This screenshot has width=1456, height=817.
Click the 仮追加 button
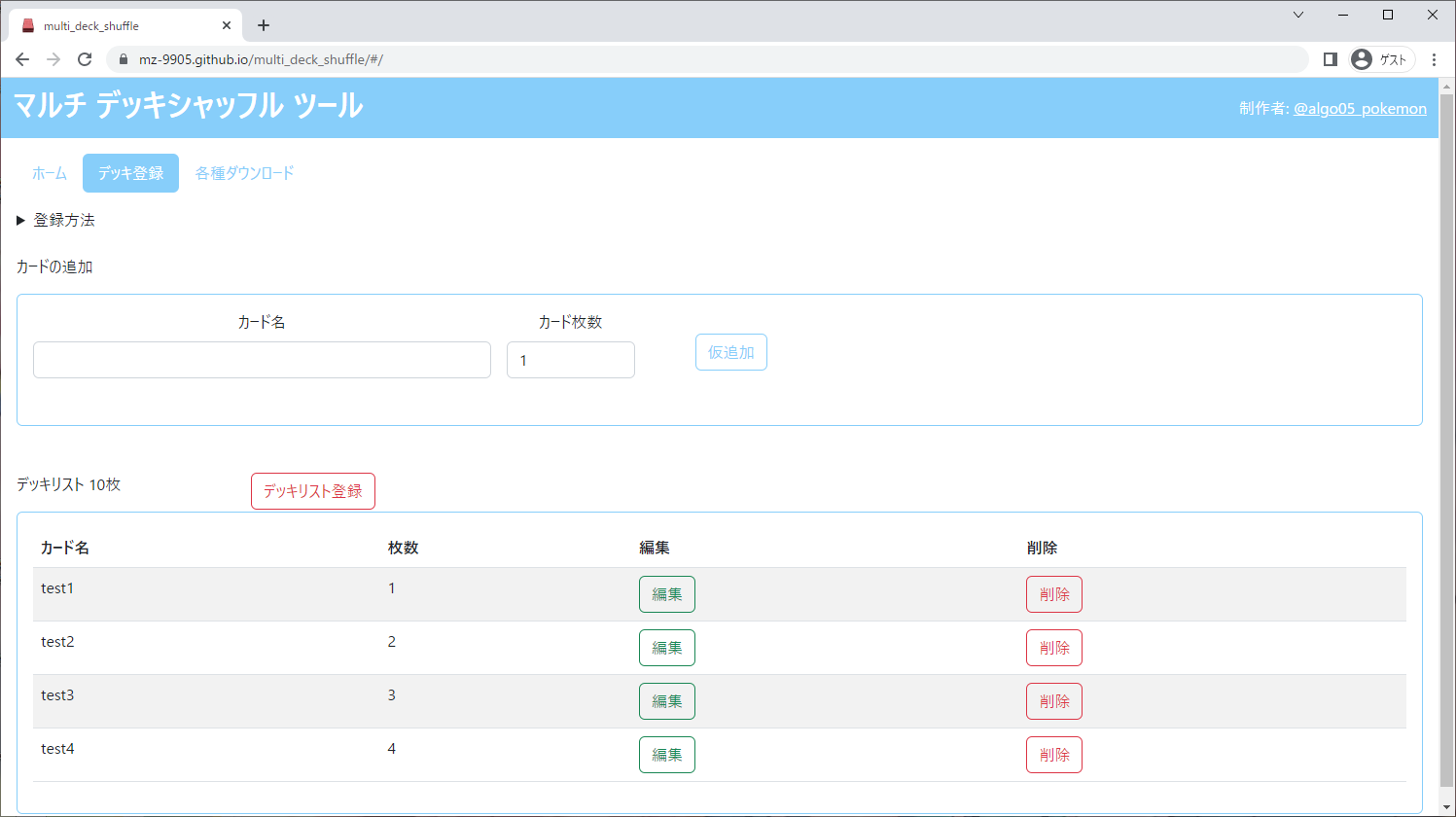click(x=730, y=352)
